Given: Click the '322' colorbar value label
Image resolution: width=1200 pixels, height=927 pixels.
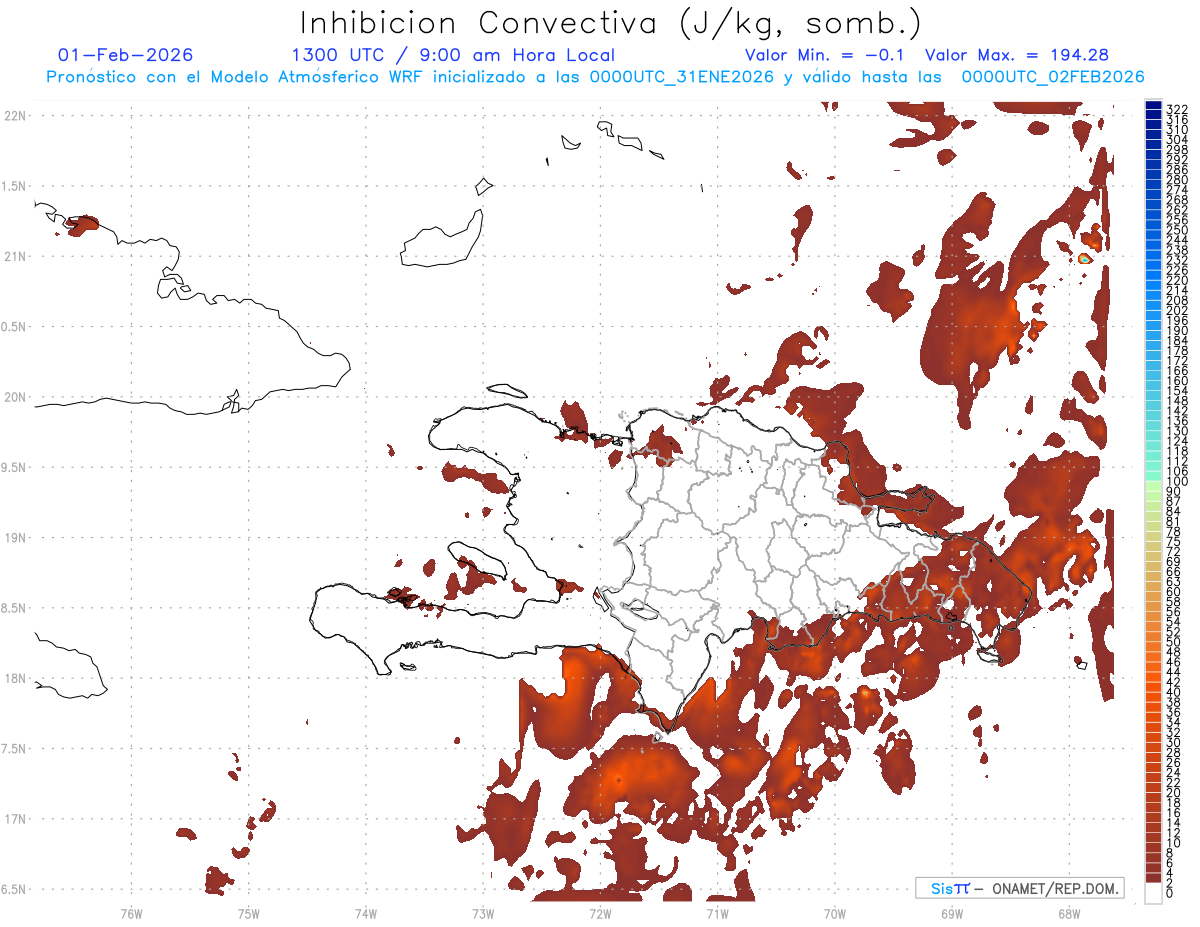Looking at the screenshot, I should point(1176,109).
